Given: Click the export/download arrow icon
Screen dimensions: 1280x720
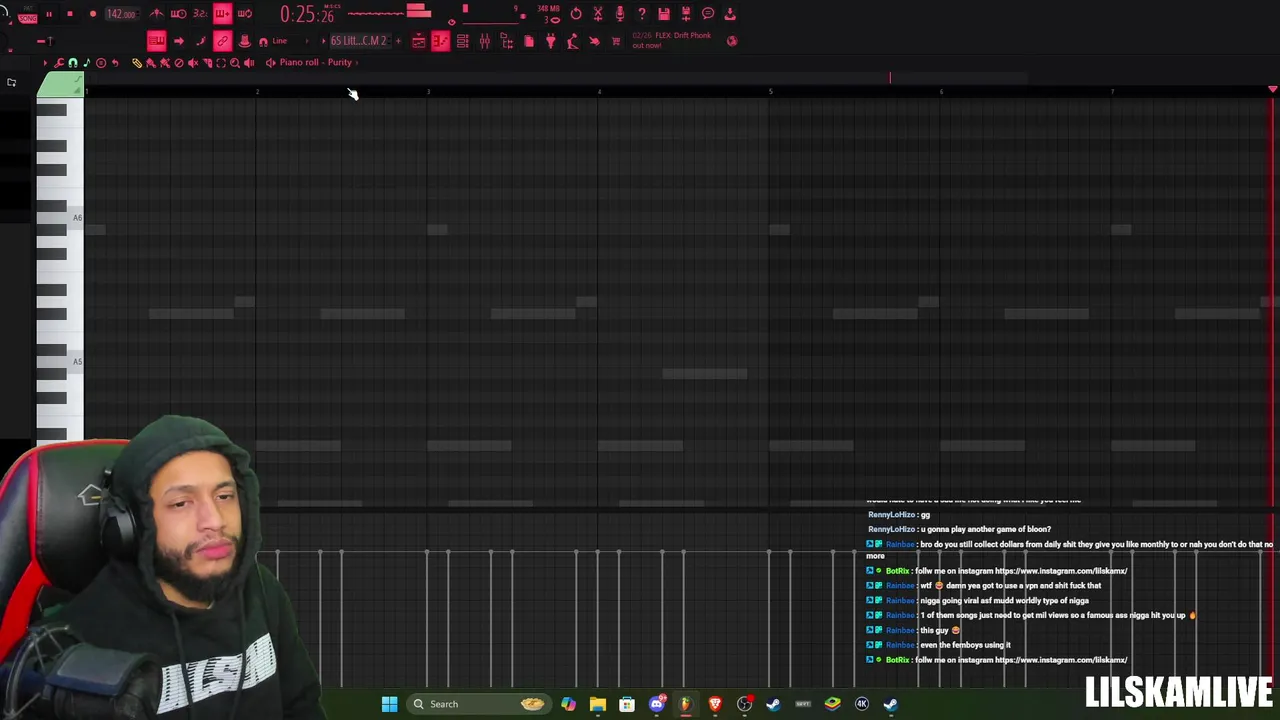Looking at the screenshot, I should click(x=730, y=13).
